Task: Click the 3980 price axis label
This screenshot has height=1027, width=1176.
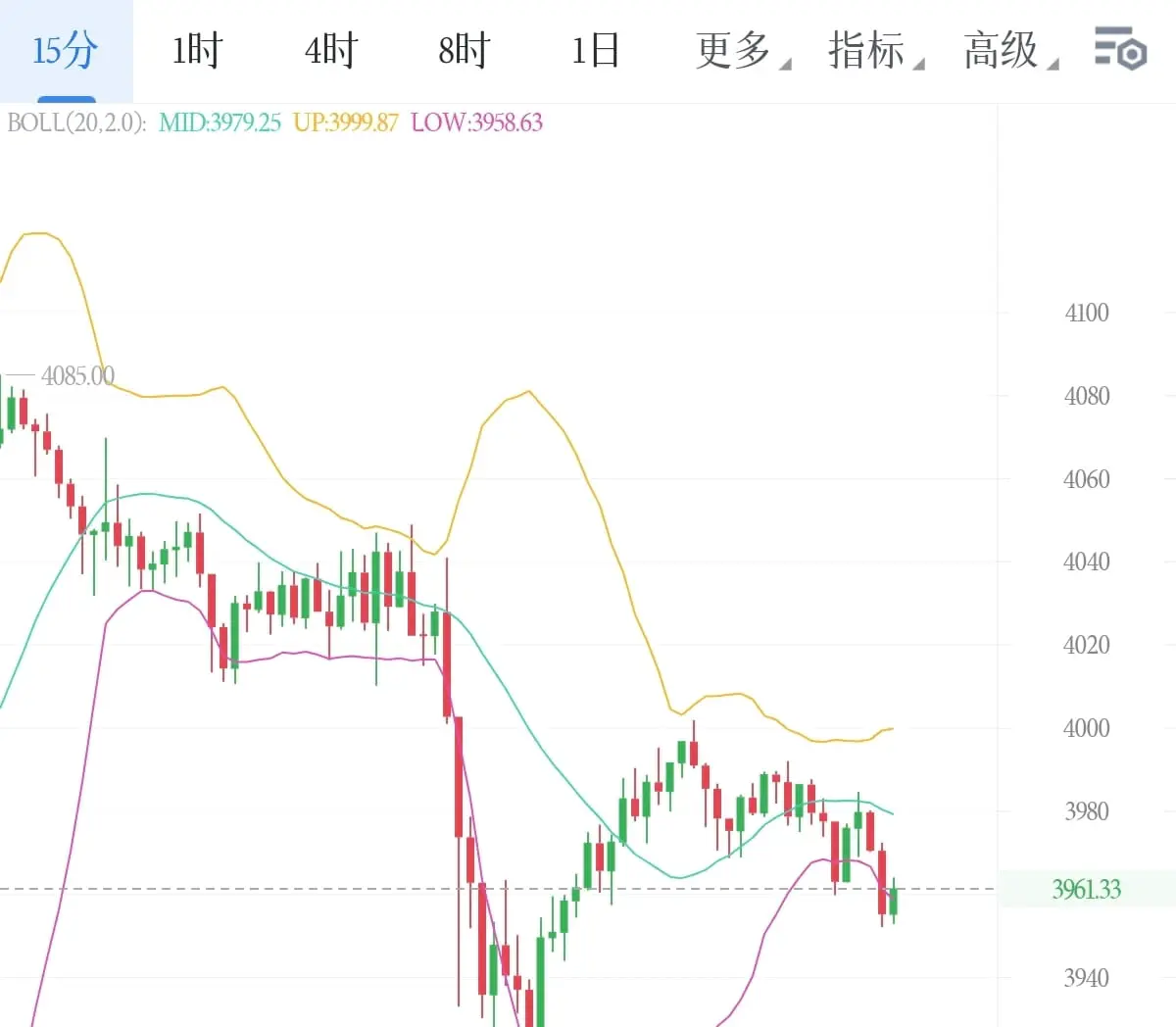Action: click(x=1087, y=811)
